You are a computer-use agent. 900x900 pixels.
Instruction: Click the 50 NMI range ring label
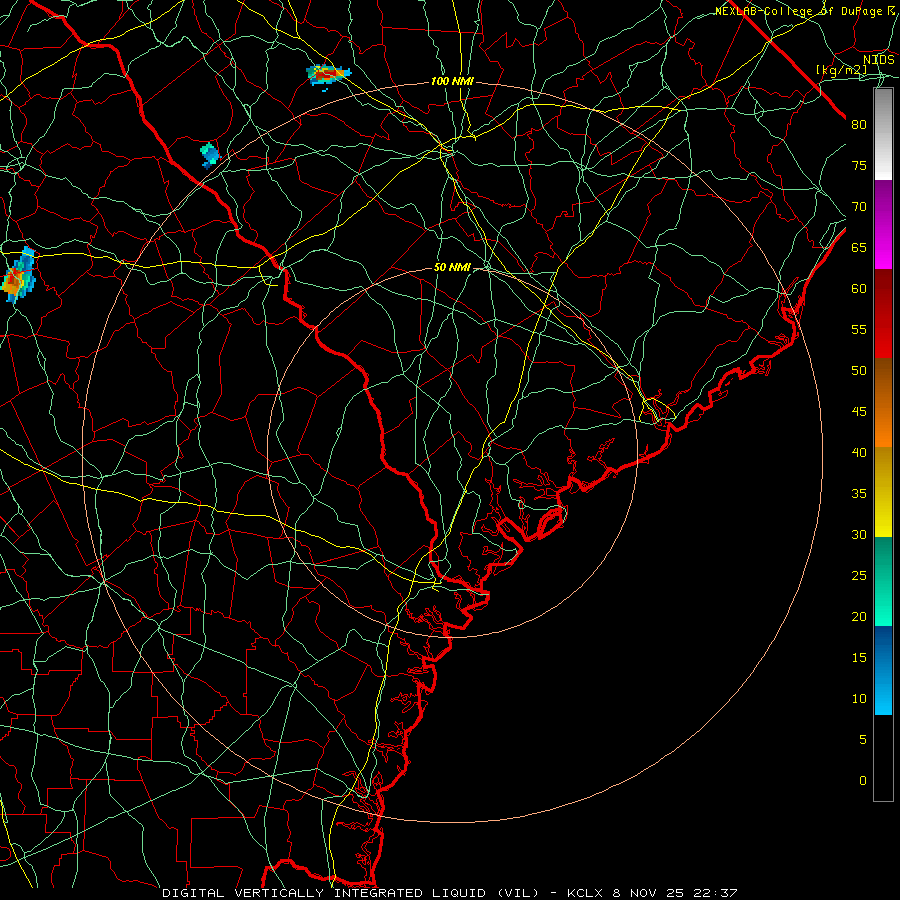pos(452,267)
